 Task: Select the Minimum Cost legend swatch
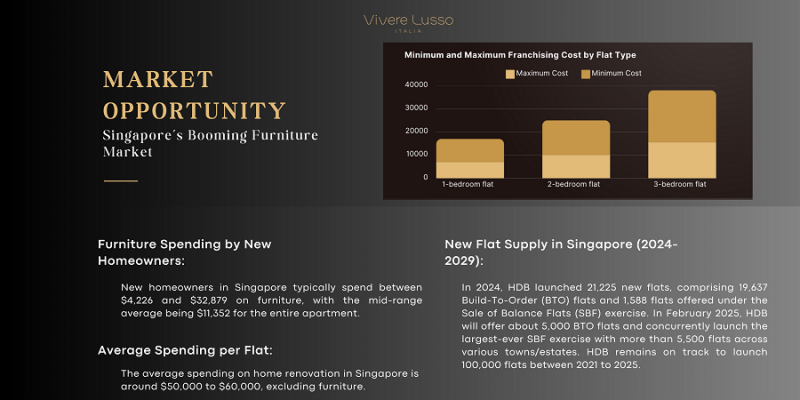[x=587, y=73]
